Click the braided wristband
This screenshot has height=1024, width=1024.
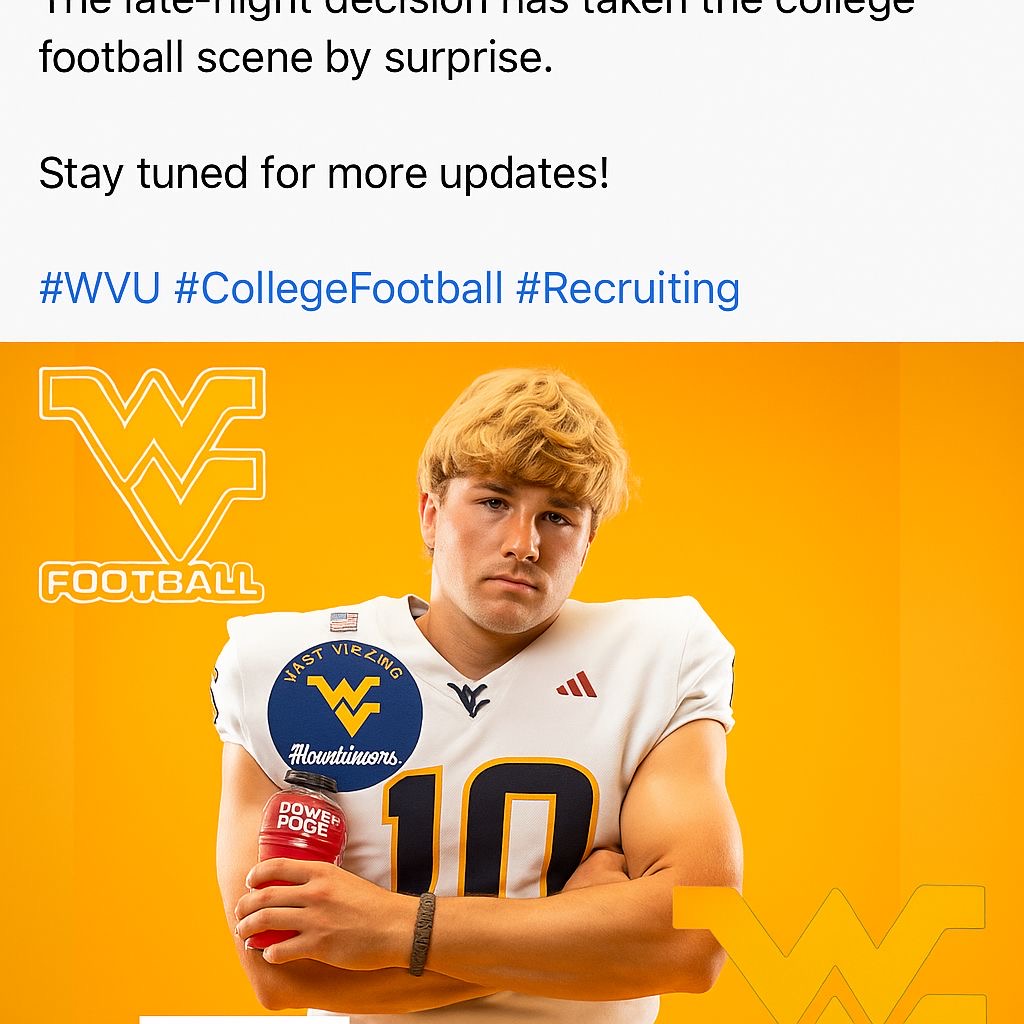(422, 933)
